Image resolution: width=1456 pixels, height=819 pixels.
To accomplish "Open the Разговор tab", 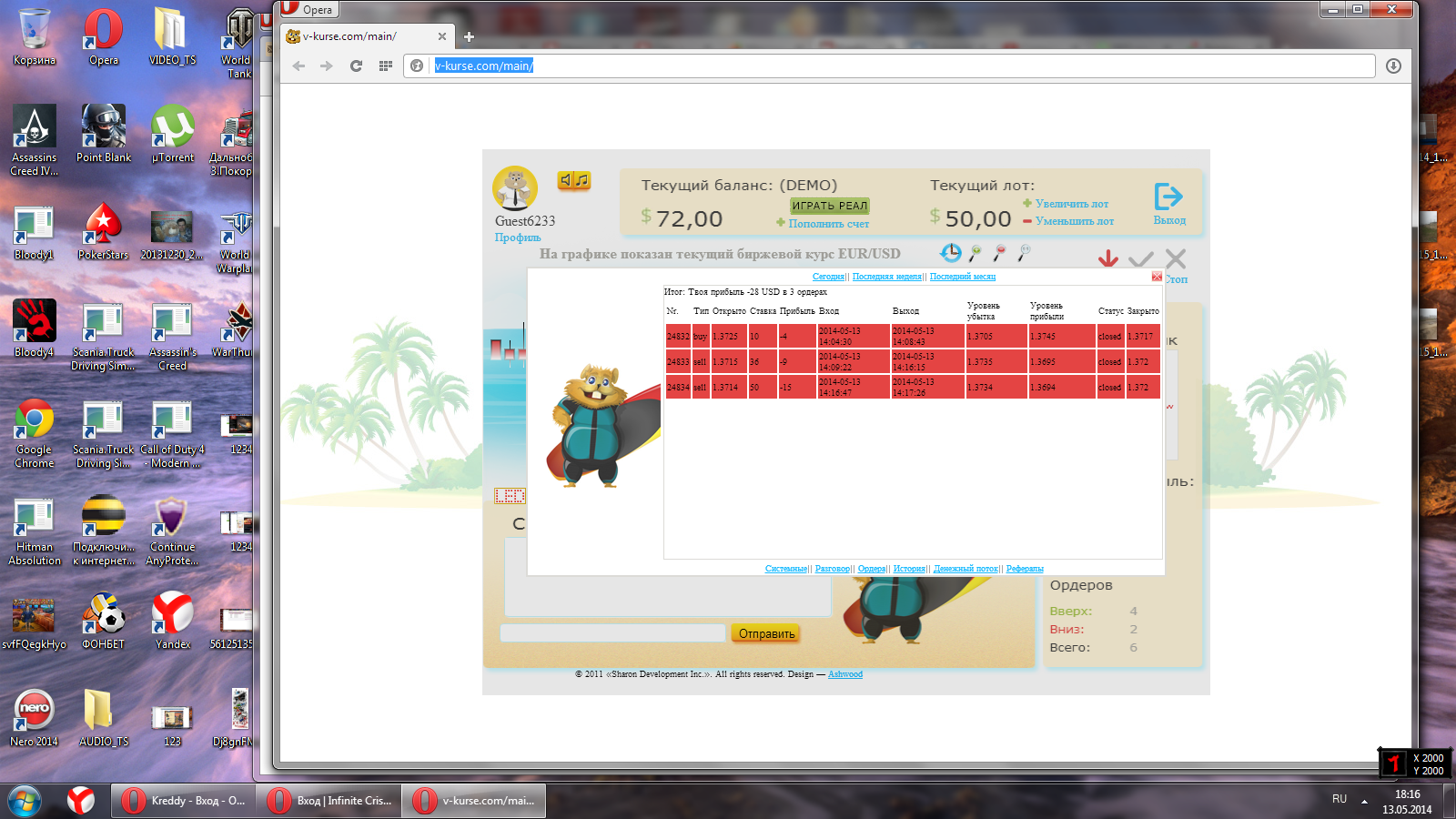I will tap(833, 569).
